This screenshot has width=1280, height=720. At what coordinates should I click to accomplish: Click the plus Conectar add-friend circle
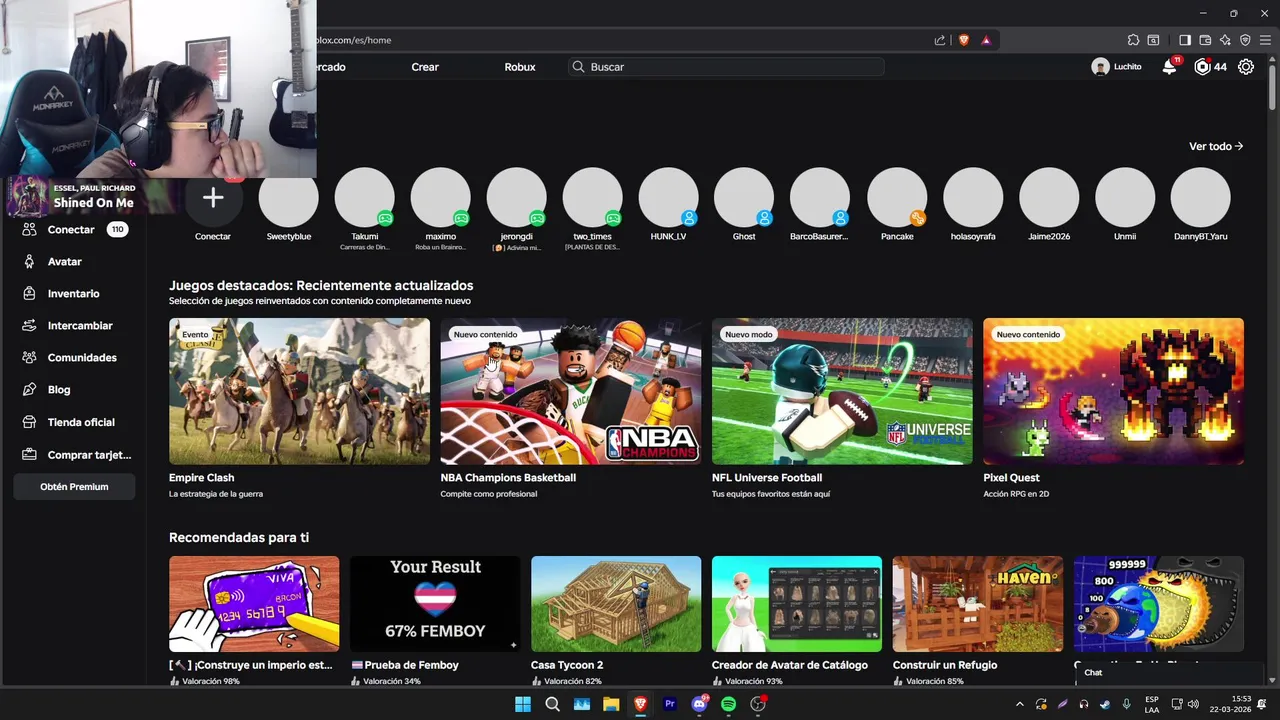[213, 197]
